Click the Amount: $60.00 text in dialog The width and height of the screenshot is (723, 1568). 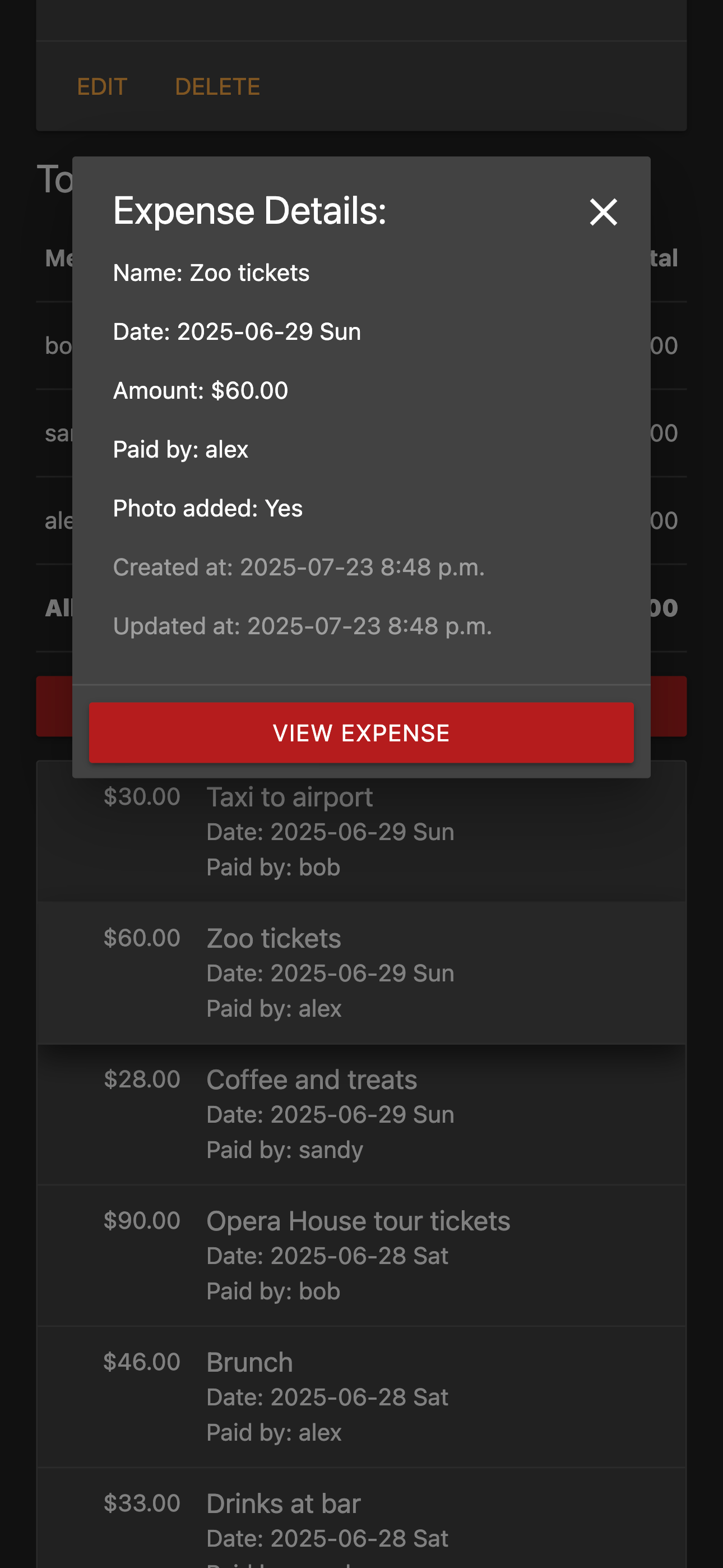point(201,390)
